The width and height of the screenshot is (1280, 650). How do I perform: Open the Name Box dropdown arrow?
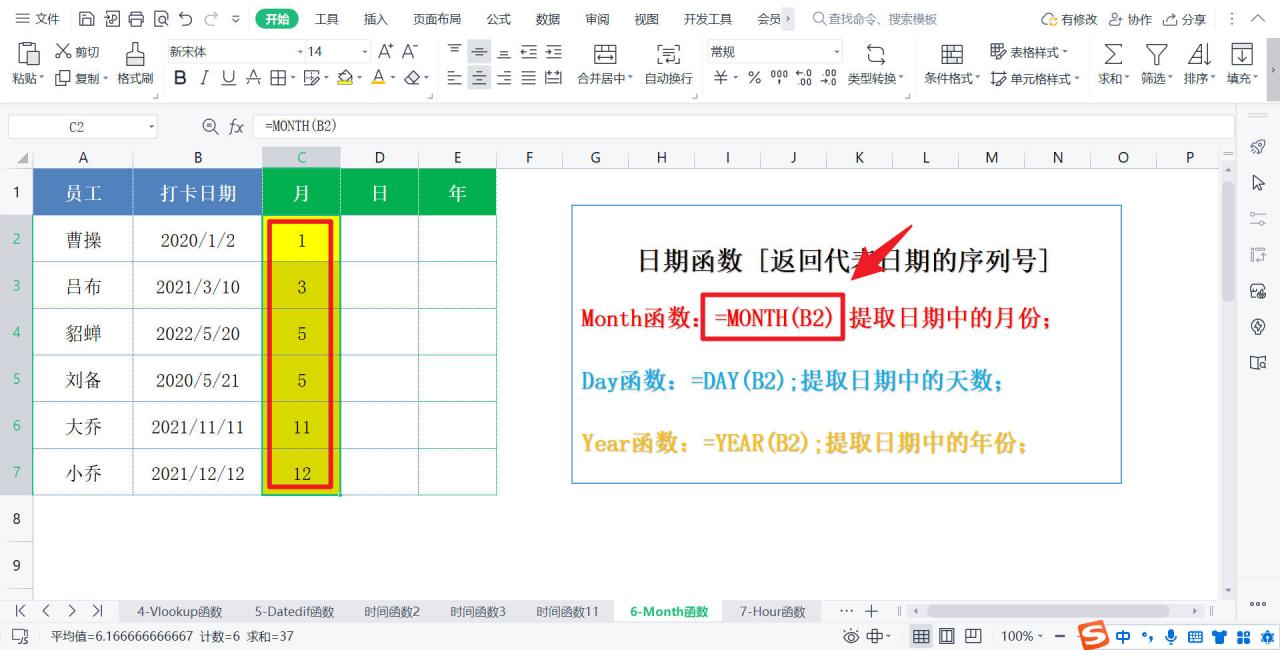click(x=152, y=127)
